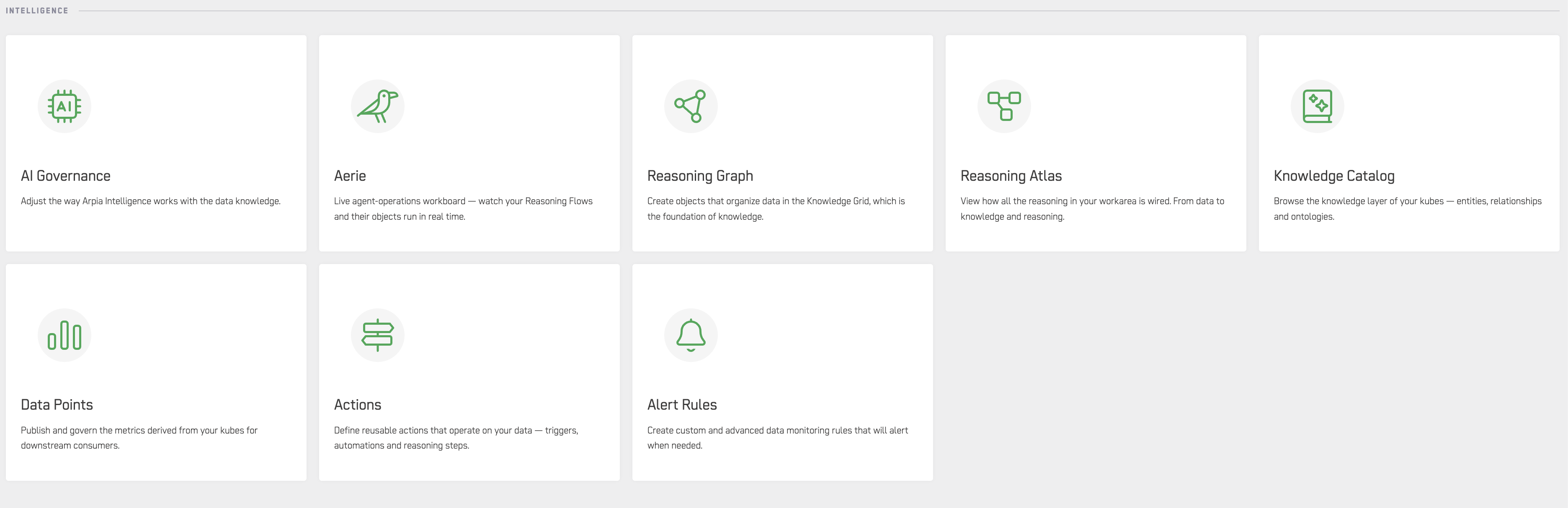Click the AI Governance chip icon
The width and height of the screenshot is (1568, 508).
pyautogui.click(x=64, y=106)
